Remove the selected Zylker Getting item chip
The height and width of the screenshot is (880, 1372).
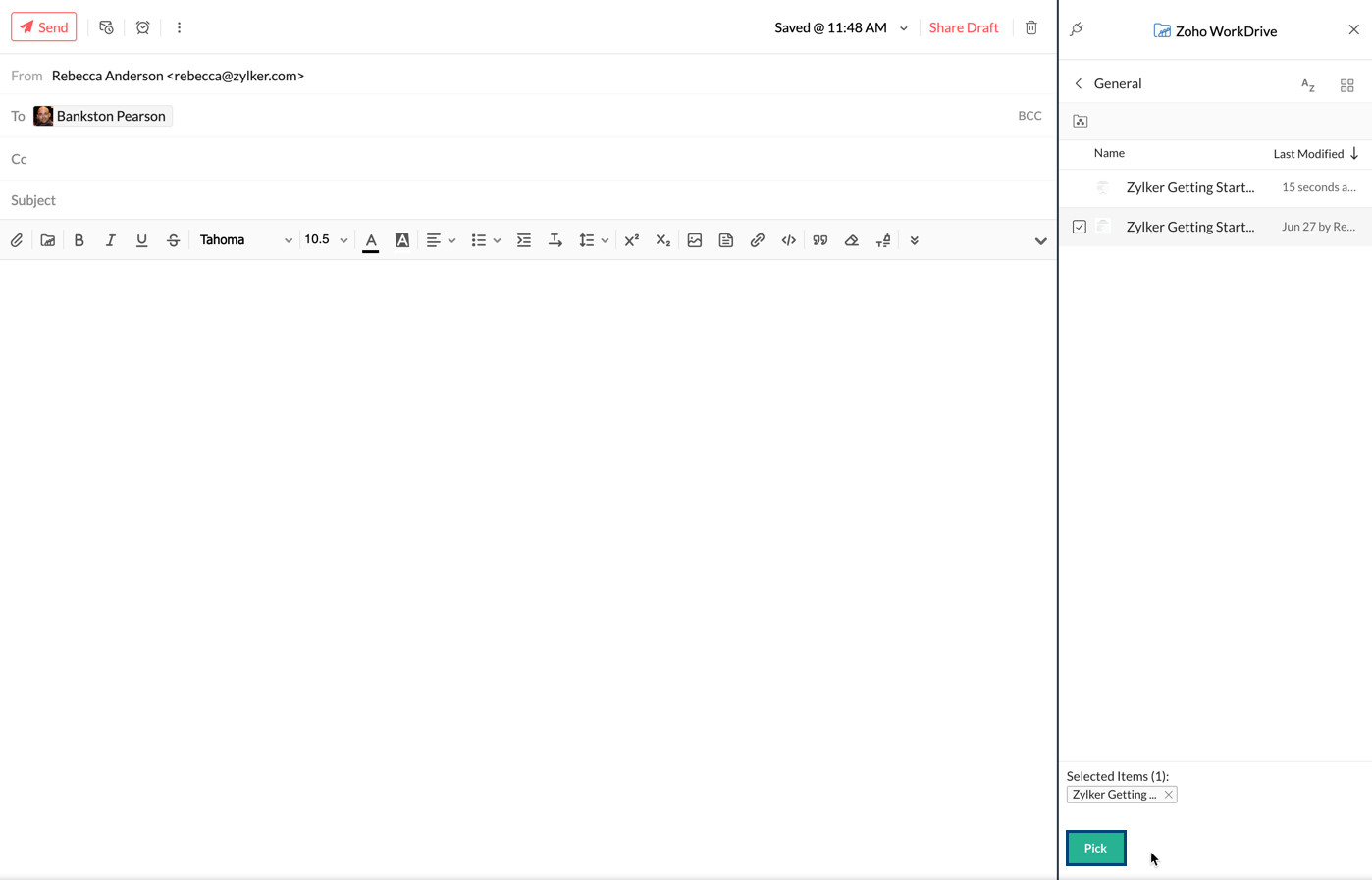pos(1169,795)
